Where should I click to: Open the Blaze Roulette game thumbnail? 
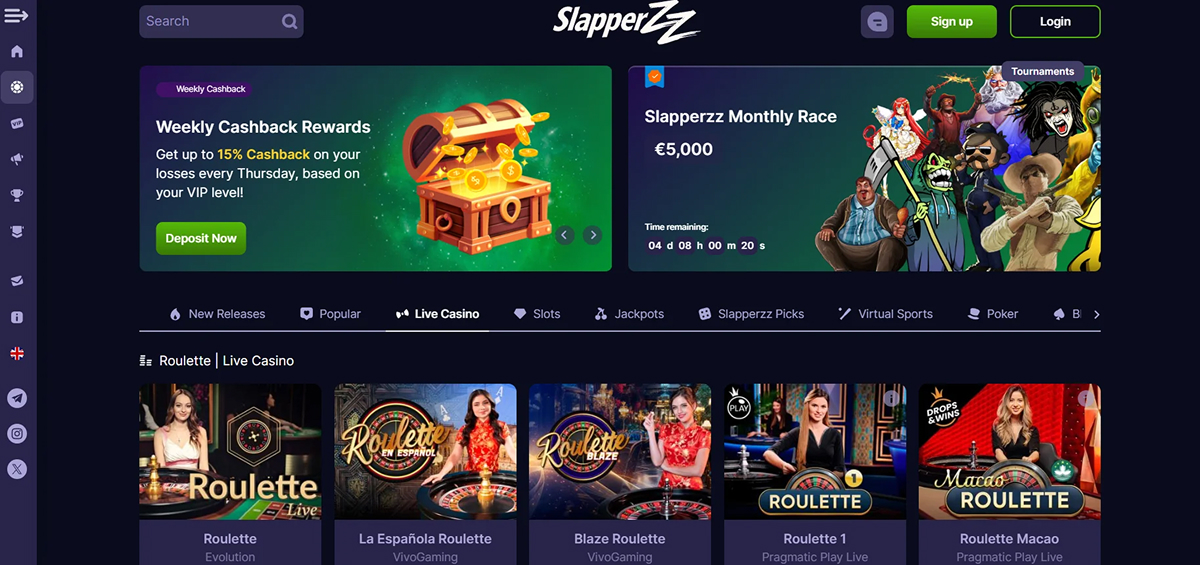tap(620, 451)
